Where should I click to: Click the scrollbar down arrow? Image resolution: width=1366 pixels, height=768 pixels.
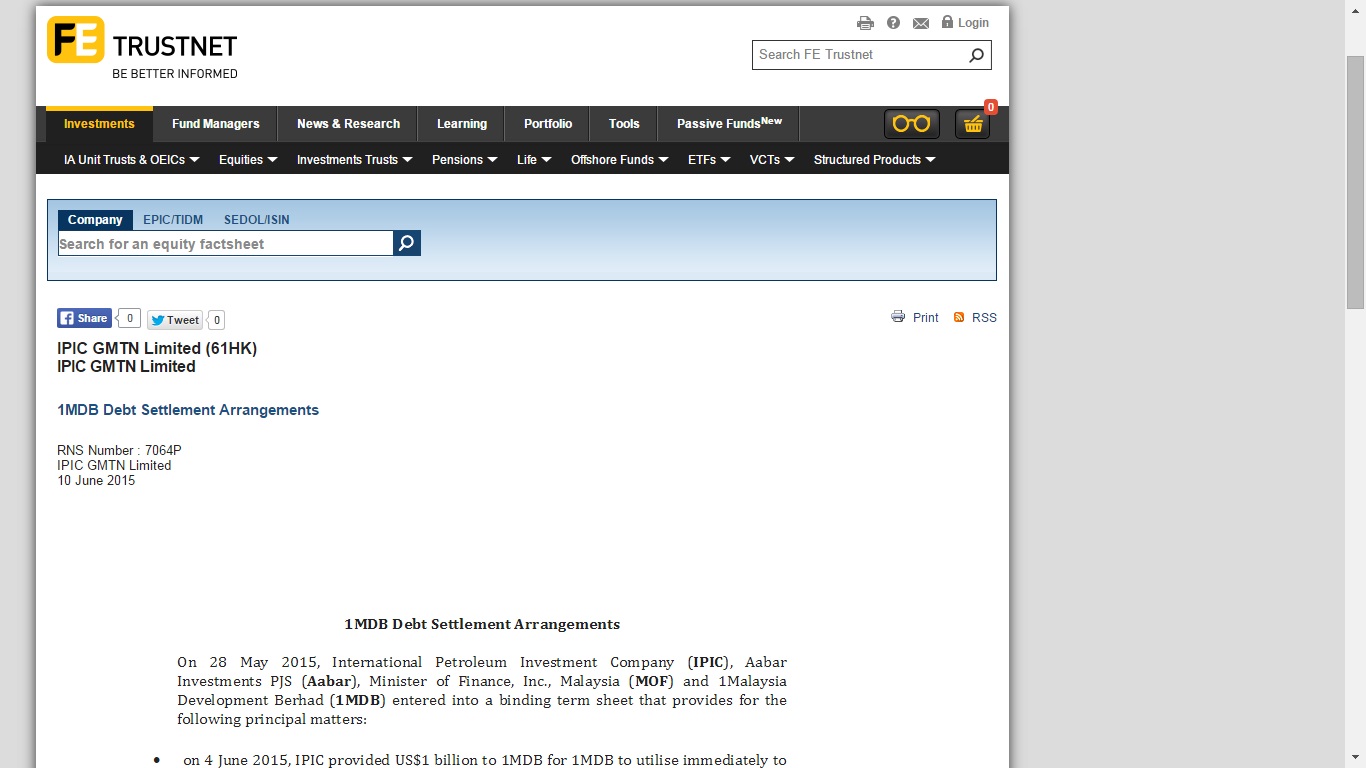click(x=1355, y=759)
